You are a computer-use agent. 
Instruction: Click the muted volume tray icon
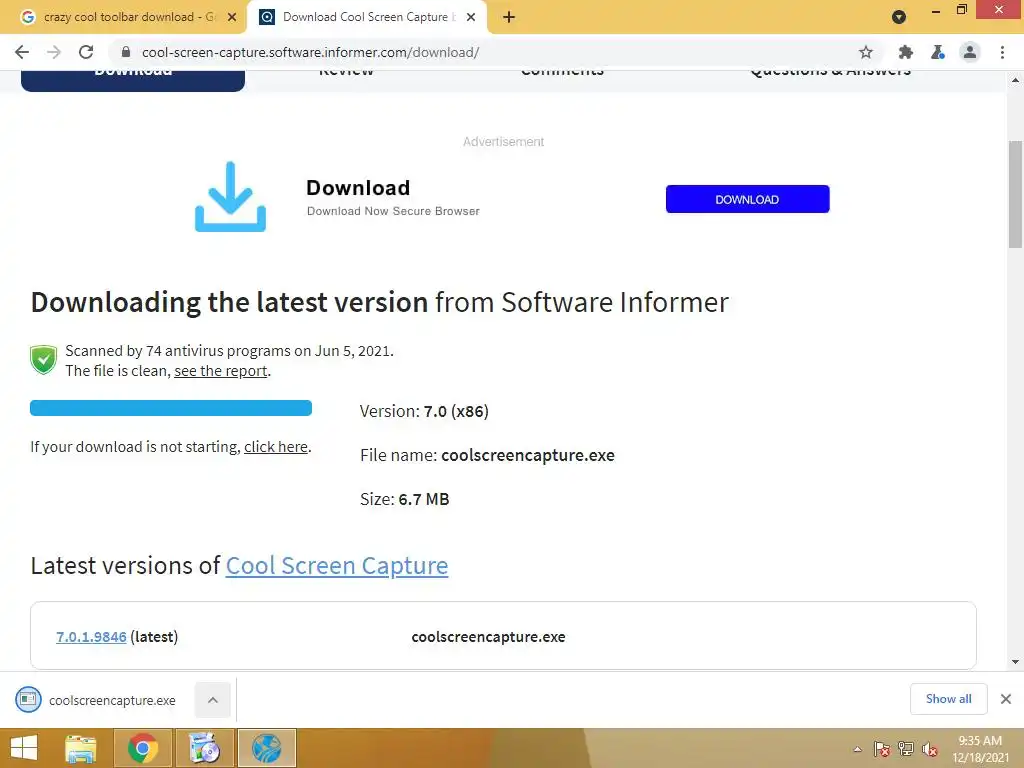pyautogui.click(x=929, y=749)
